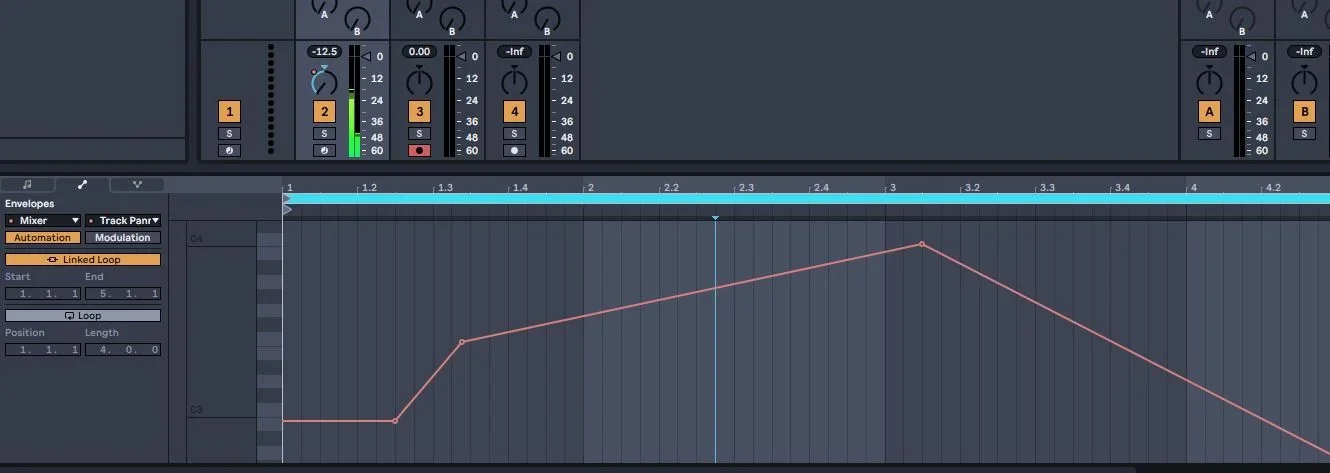Open the Notes tab with music note icon
The width and height of the screenshot is (1330, 473).
(x=27, y=185)
